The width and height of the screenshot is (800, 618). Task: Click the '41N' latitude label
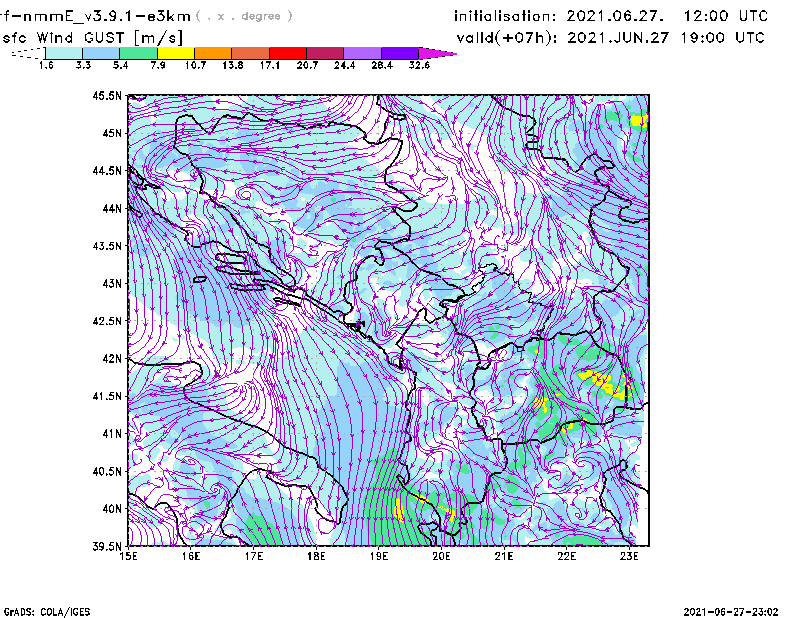point(112,434)
